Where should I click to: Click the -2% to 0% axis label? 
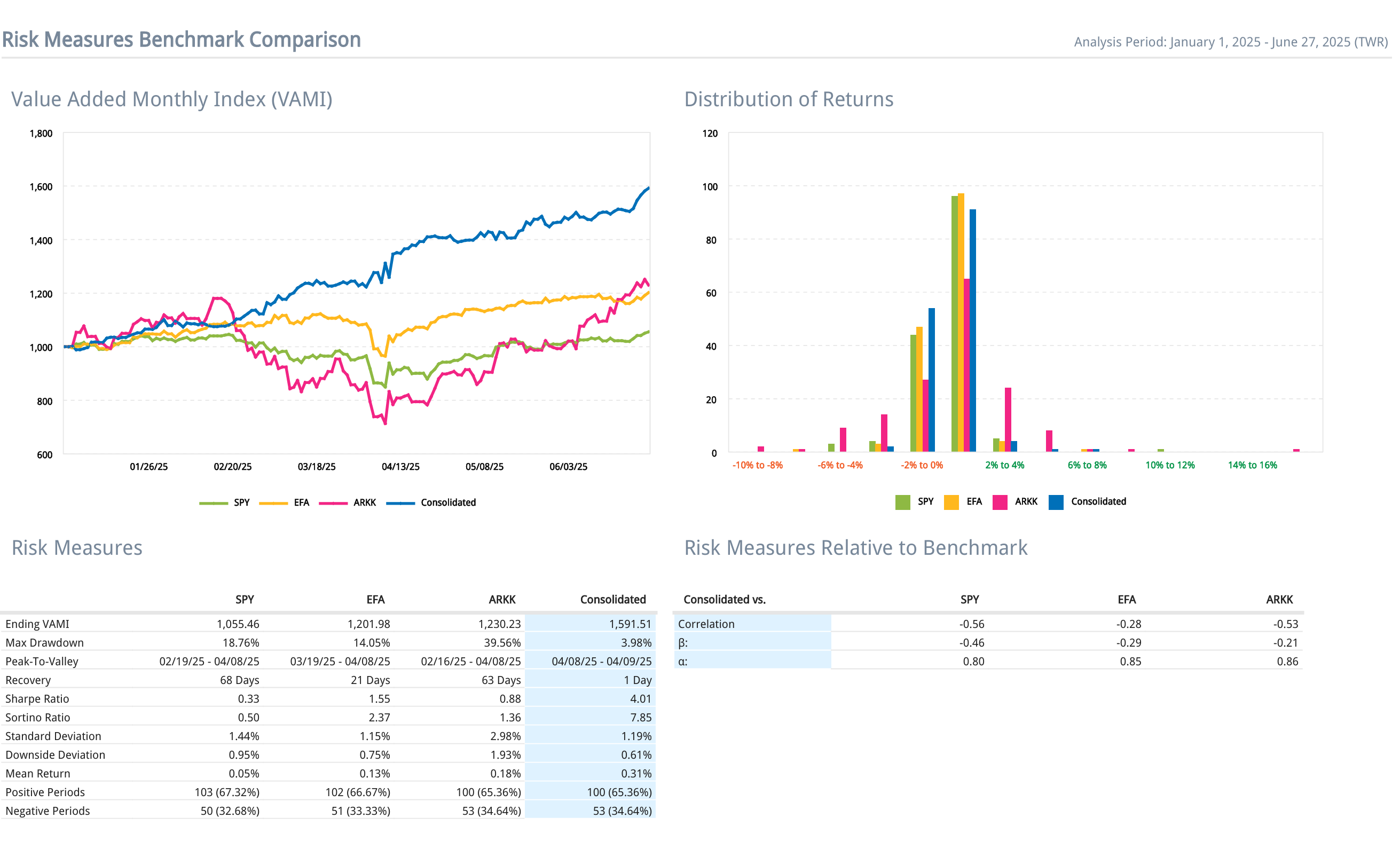pyautogui.click(x=922, y=465)
